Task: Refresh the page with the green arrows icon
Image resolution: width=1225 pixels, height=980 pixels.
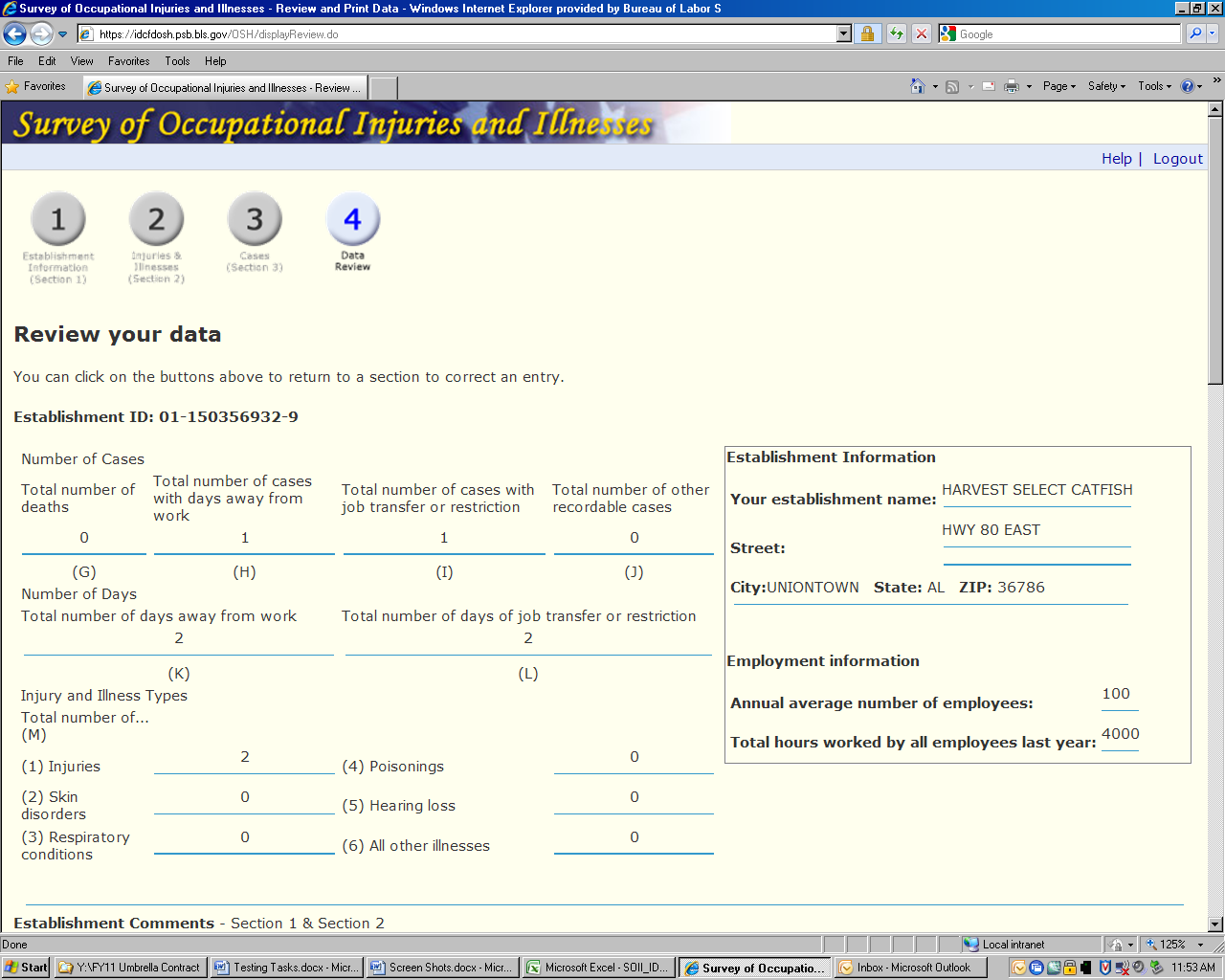Action: pos(896,34)
